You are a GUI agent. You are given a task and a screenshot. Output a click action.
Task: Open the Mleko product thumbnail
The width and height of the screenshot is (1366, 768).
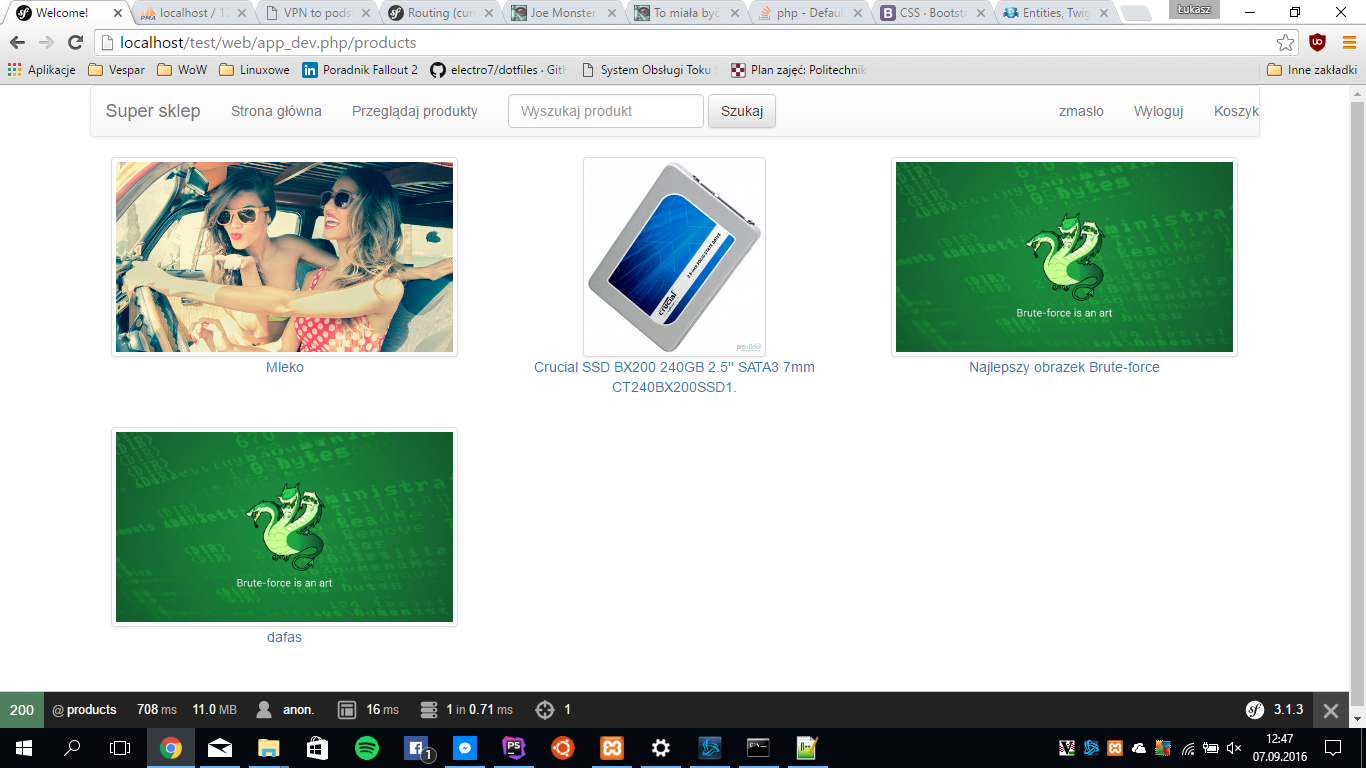pos(284,257)
